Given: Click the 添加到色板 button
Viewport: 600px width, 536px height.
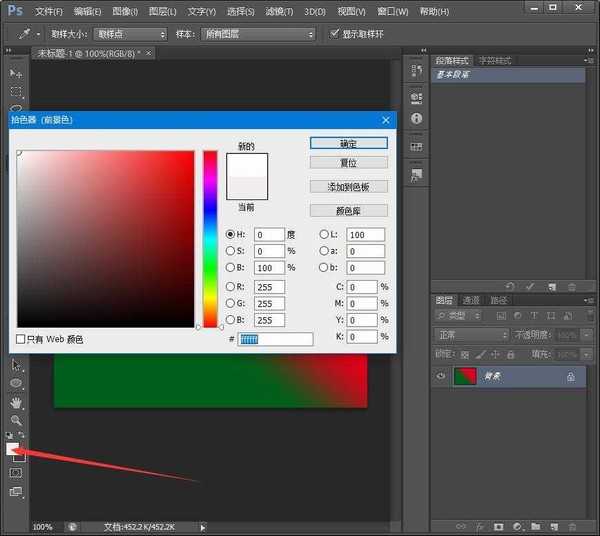Looking at the screenshot, I should (x=348, y=187).
